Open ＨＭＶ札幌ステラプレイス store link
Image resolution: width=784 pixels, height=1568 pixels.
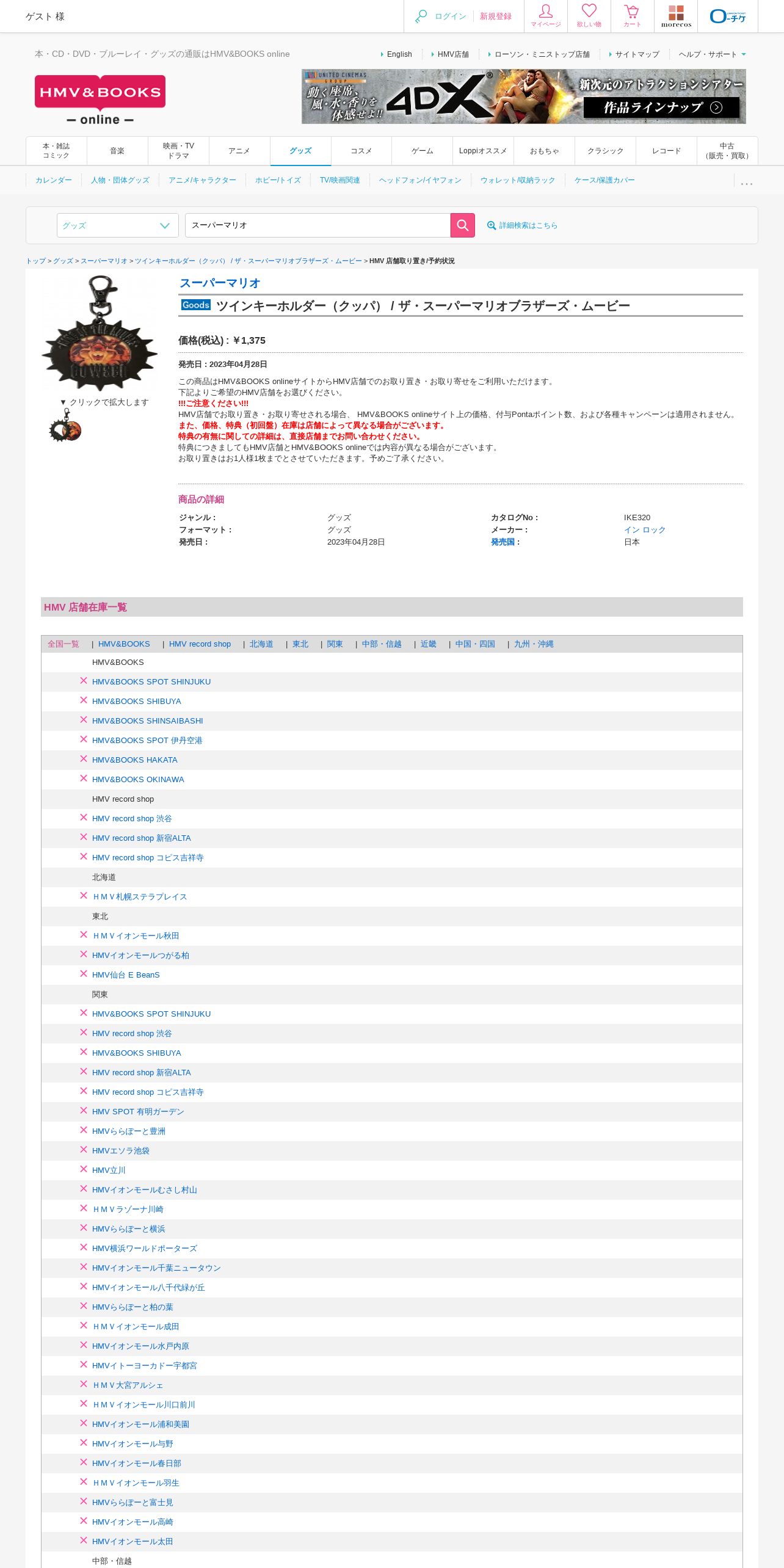click(139, 896)
